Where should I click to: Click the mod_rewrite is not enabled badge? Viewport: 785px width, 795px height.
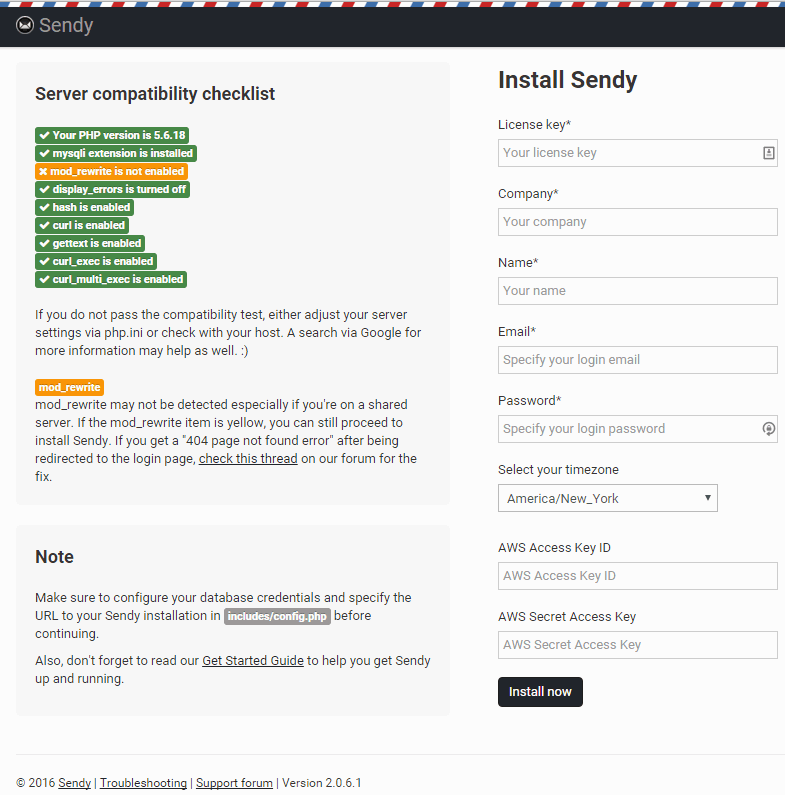pos(112,171)
